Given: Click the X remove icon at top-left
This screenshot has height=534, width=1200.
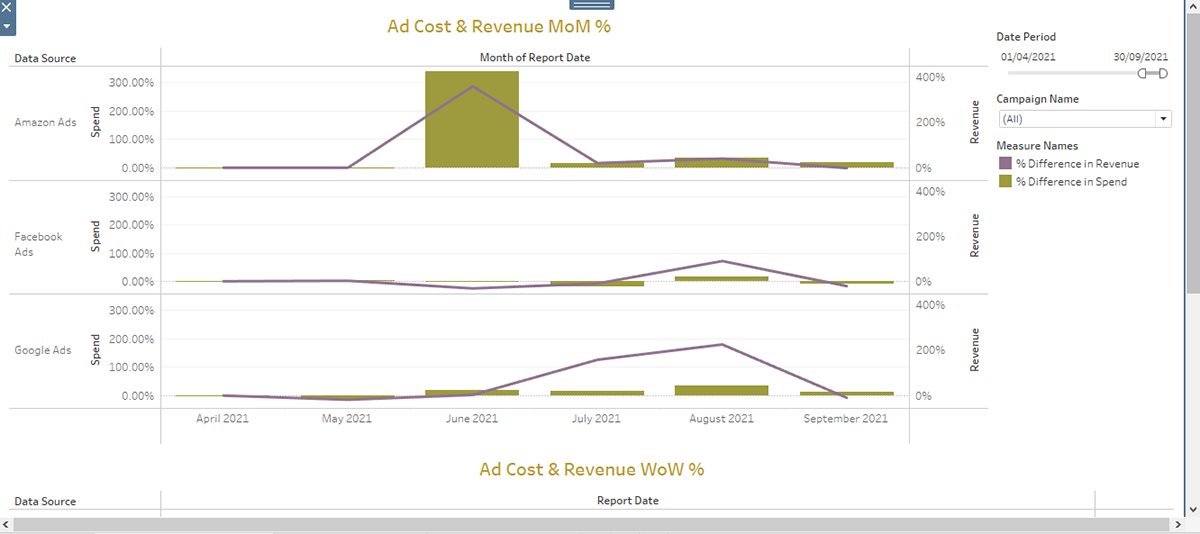Looking at the screenshot, I should [x=7, y=7].
